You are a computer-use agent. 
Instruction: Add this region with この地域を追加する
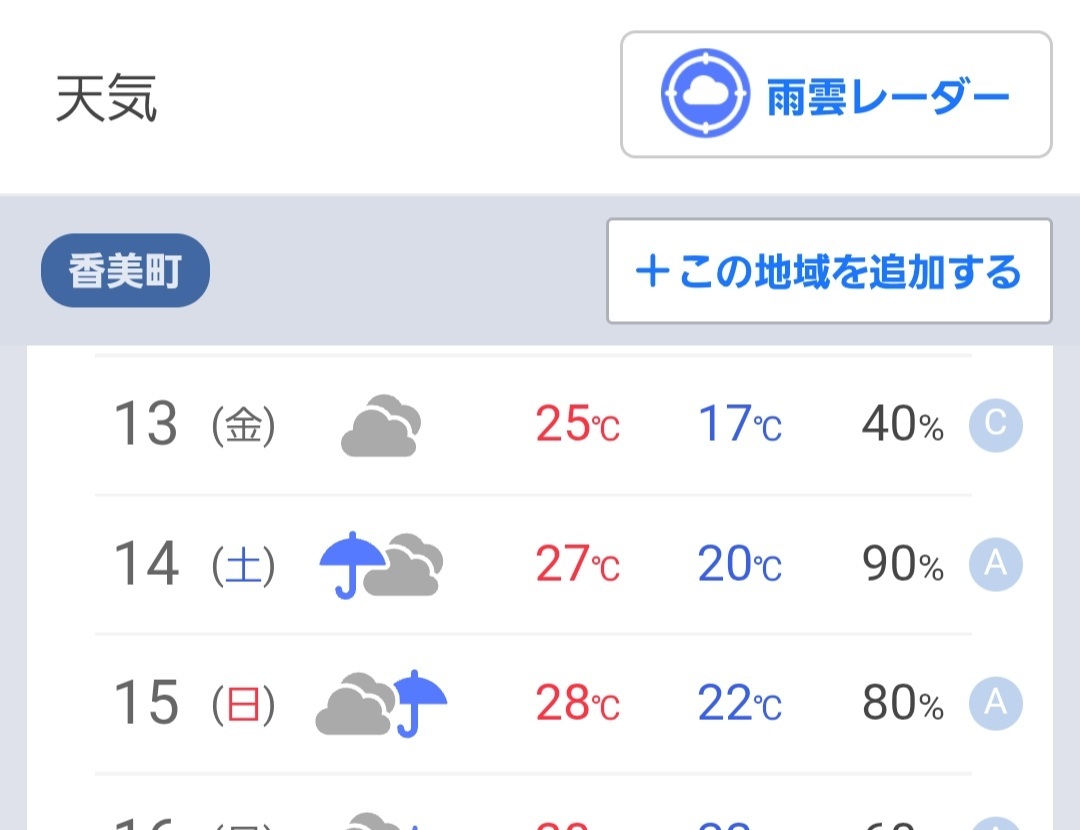(x=829, y=271)
